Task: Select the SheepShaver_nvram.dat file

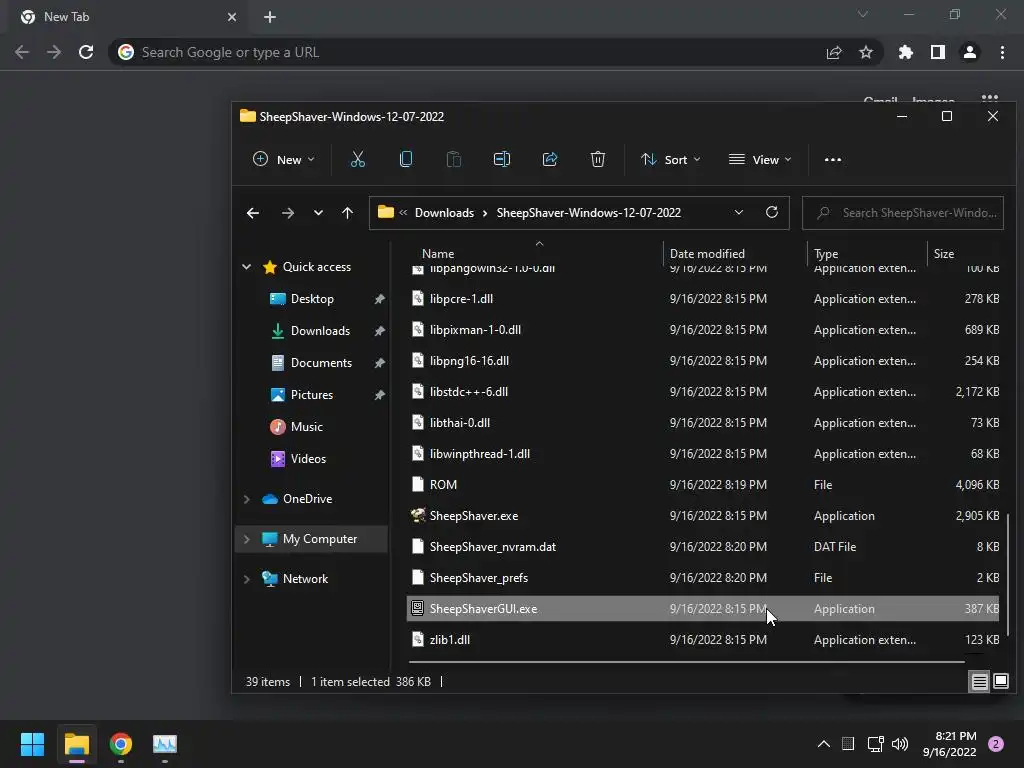Action: 703,547
